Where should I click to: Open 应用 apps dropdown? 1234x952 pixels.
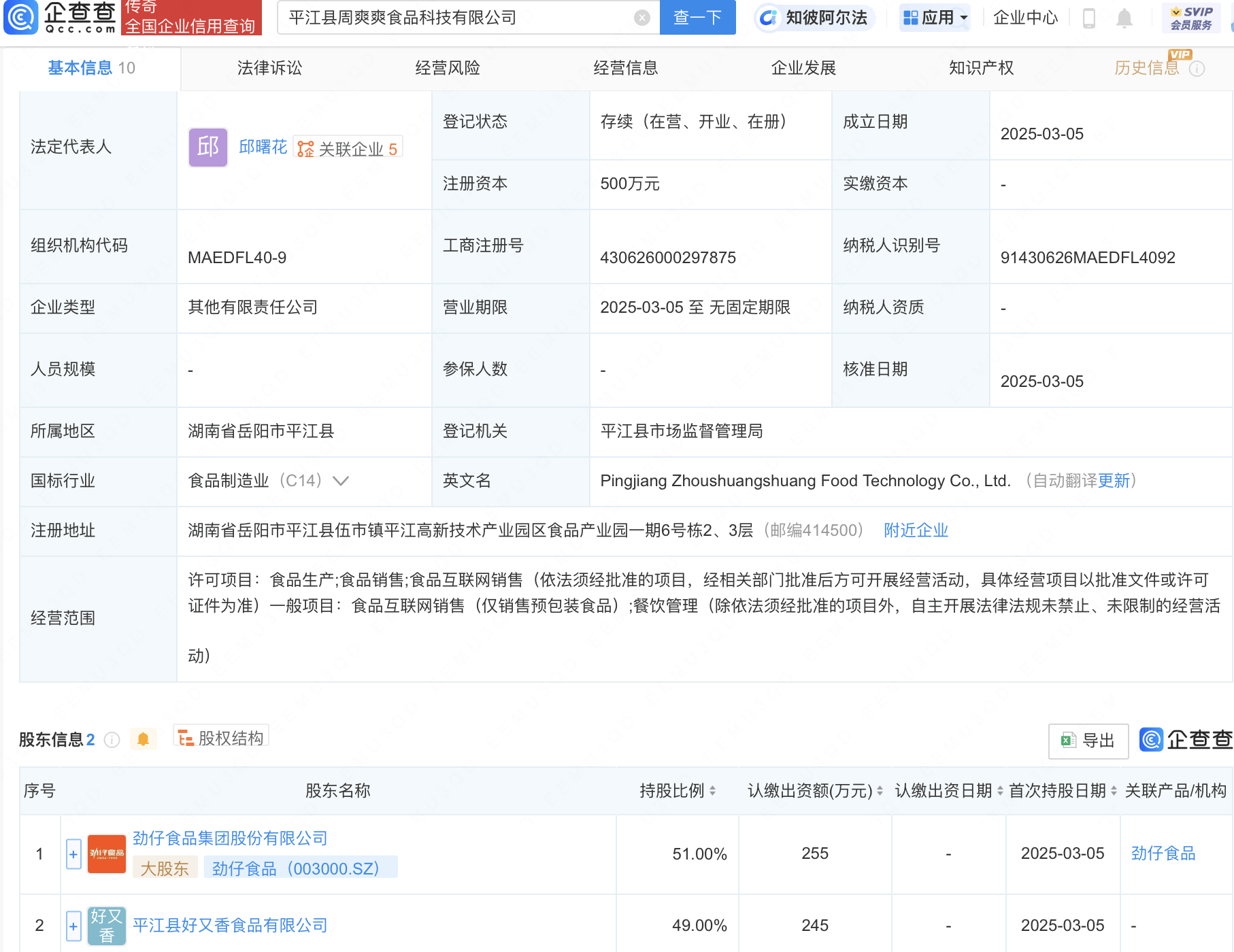click(x=935, y=18)
